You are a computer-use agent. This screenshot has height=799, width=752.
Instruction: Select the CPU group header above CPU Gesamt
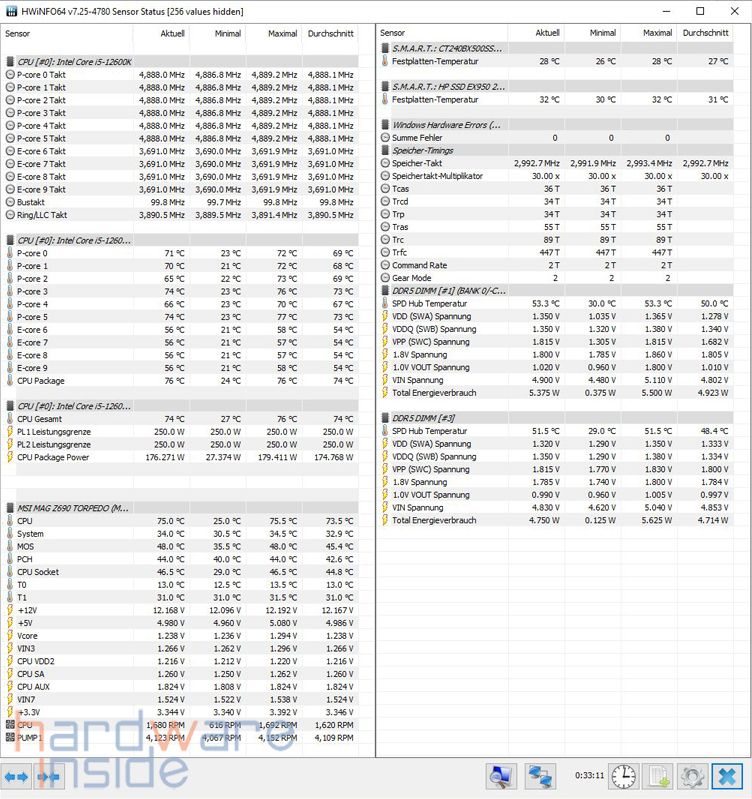click(180, 406)
